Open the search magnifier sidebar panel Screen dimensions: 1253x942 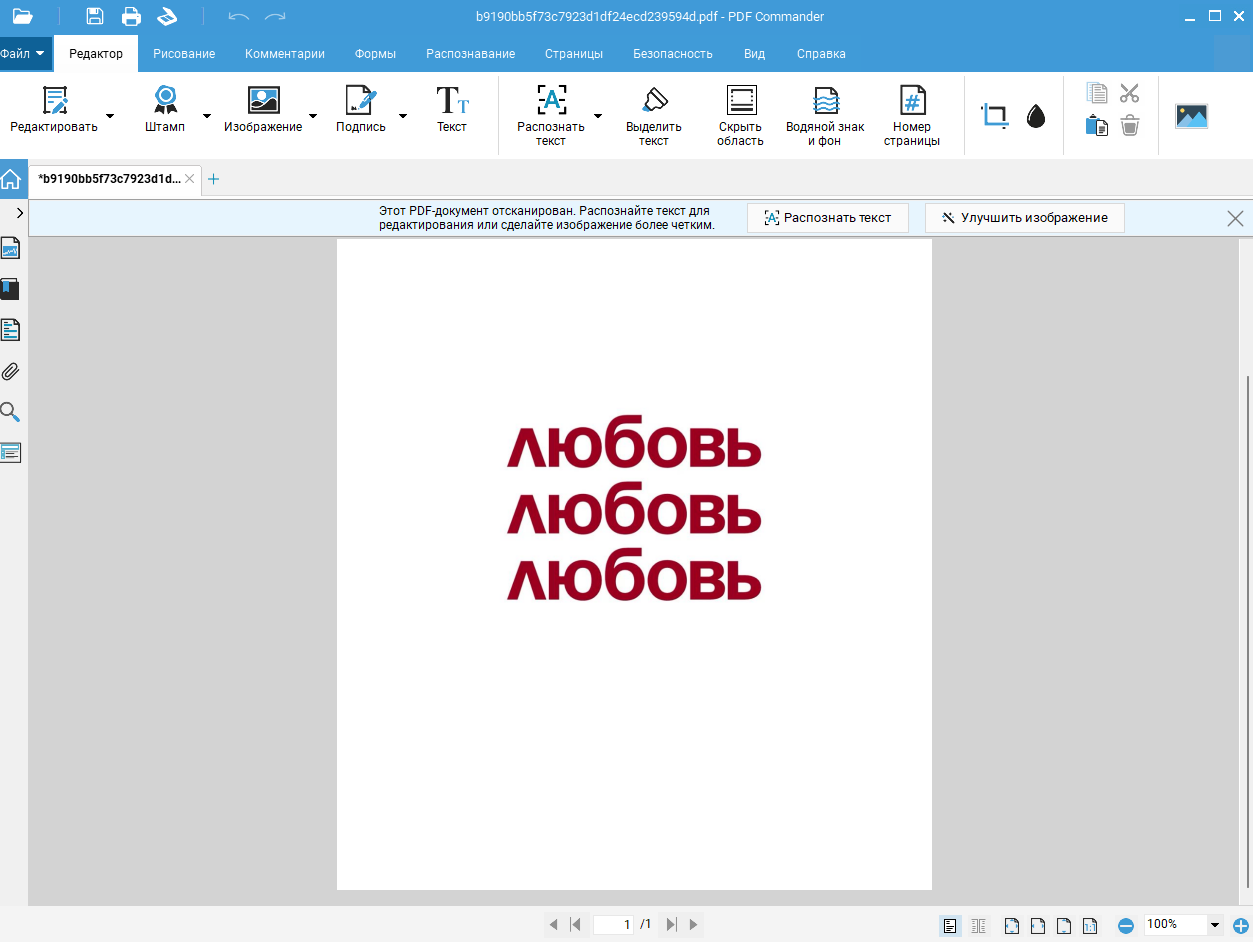pyautogui.click(x=10, y=412)
